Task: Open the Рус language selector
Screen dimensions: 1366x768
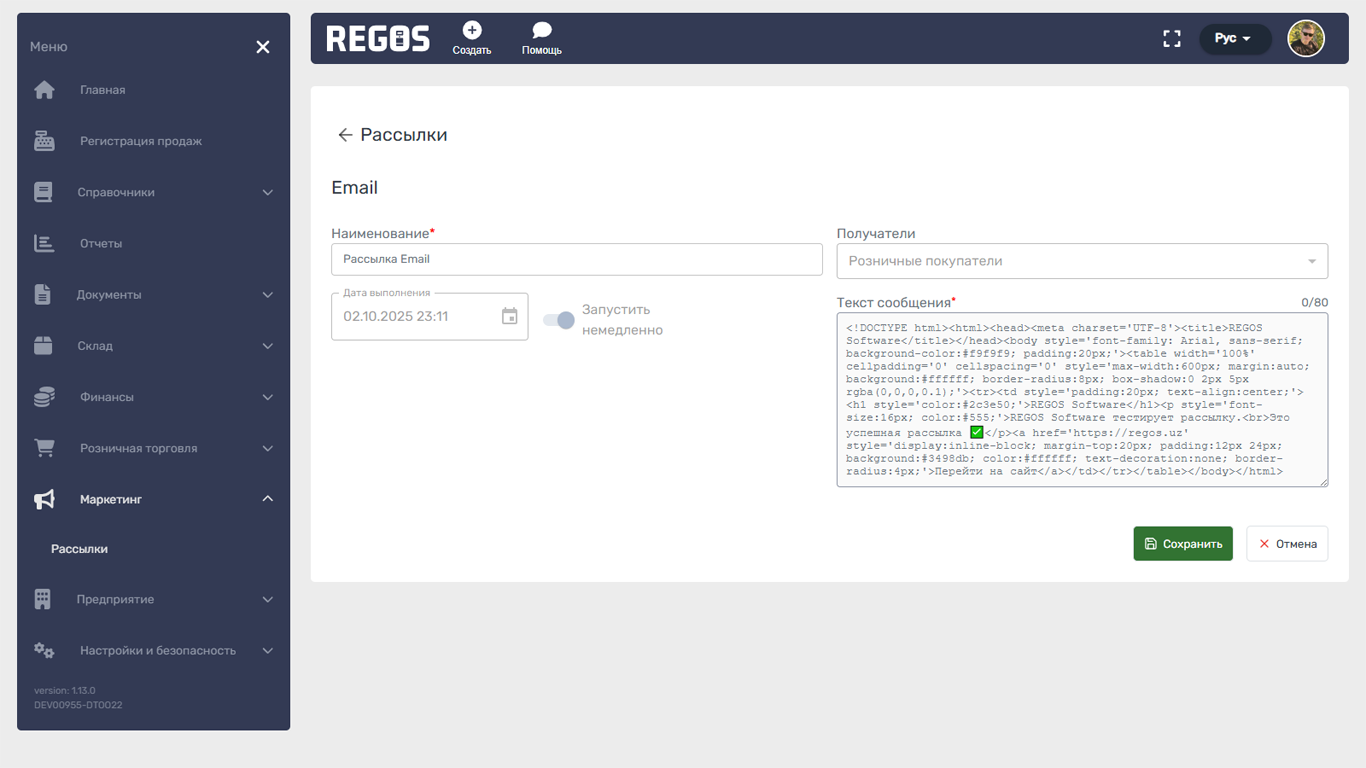Action: 1234,39
